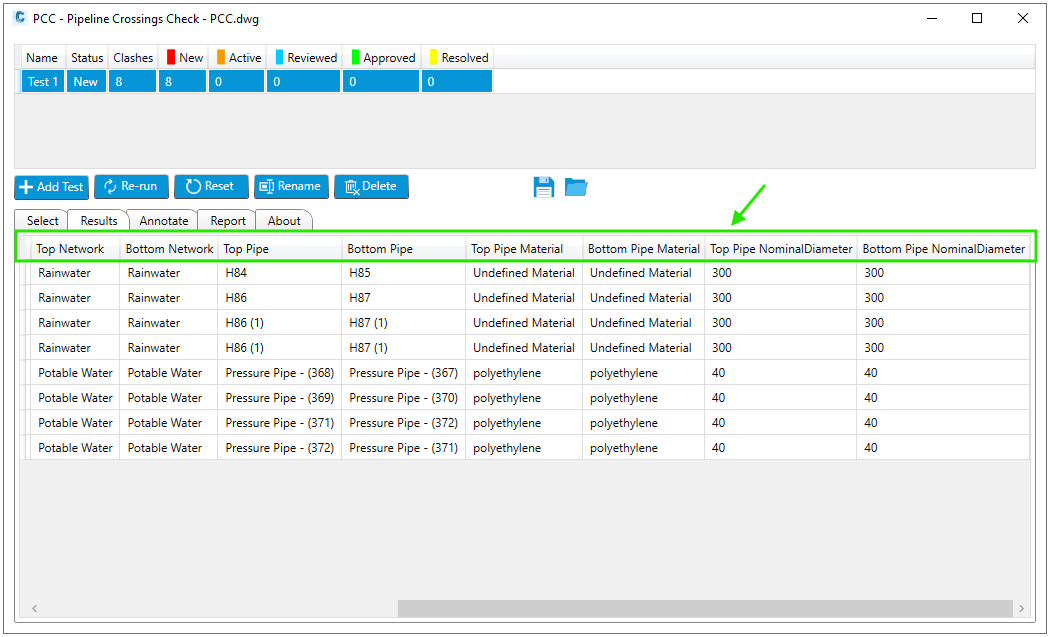Switch to the Select tab

pos(42,221)
